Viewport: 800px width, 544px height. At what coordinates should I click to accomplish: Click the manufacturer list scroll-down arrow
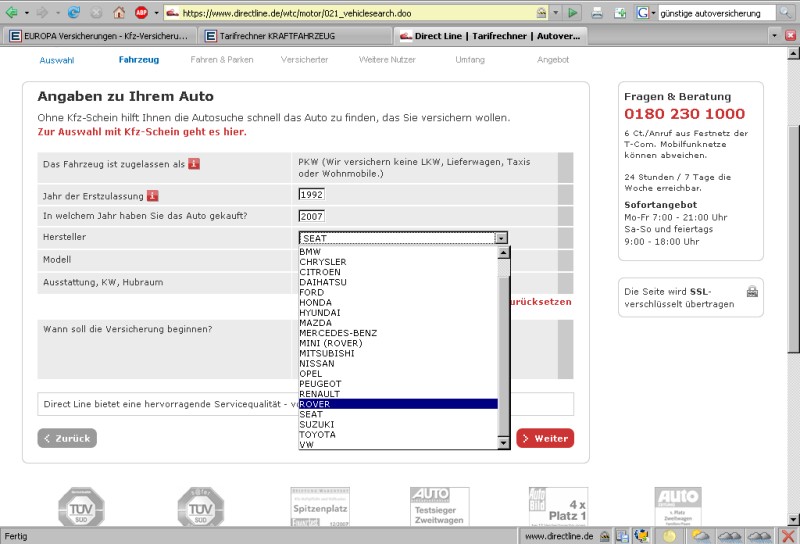(504, 443)
